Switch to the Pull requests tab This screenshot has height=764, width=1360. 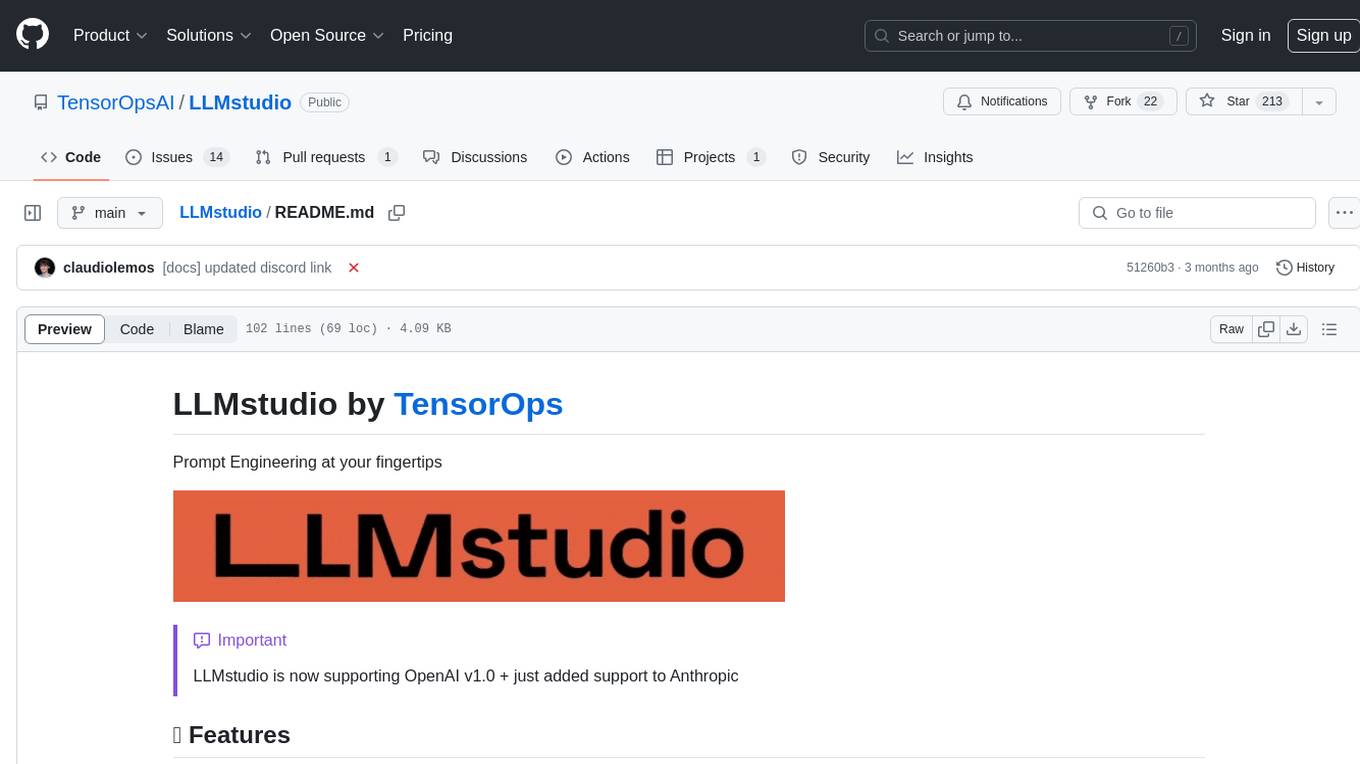click(326, 157)
